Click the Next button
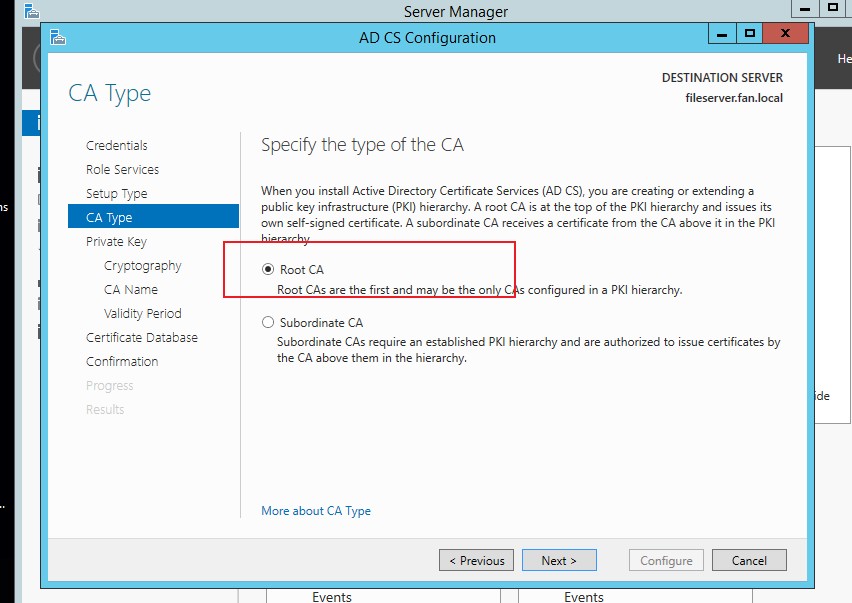The width and height of the screenshot is (852, 603). tap(559, 560)
